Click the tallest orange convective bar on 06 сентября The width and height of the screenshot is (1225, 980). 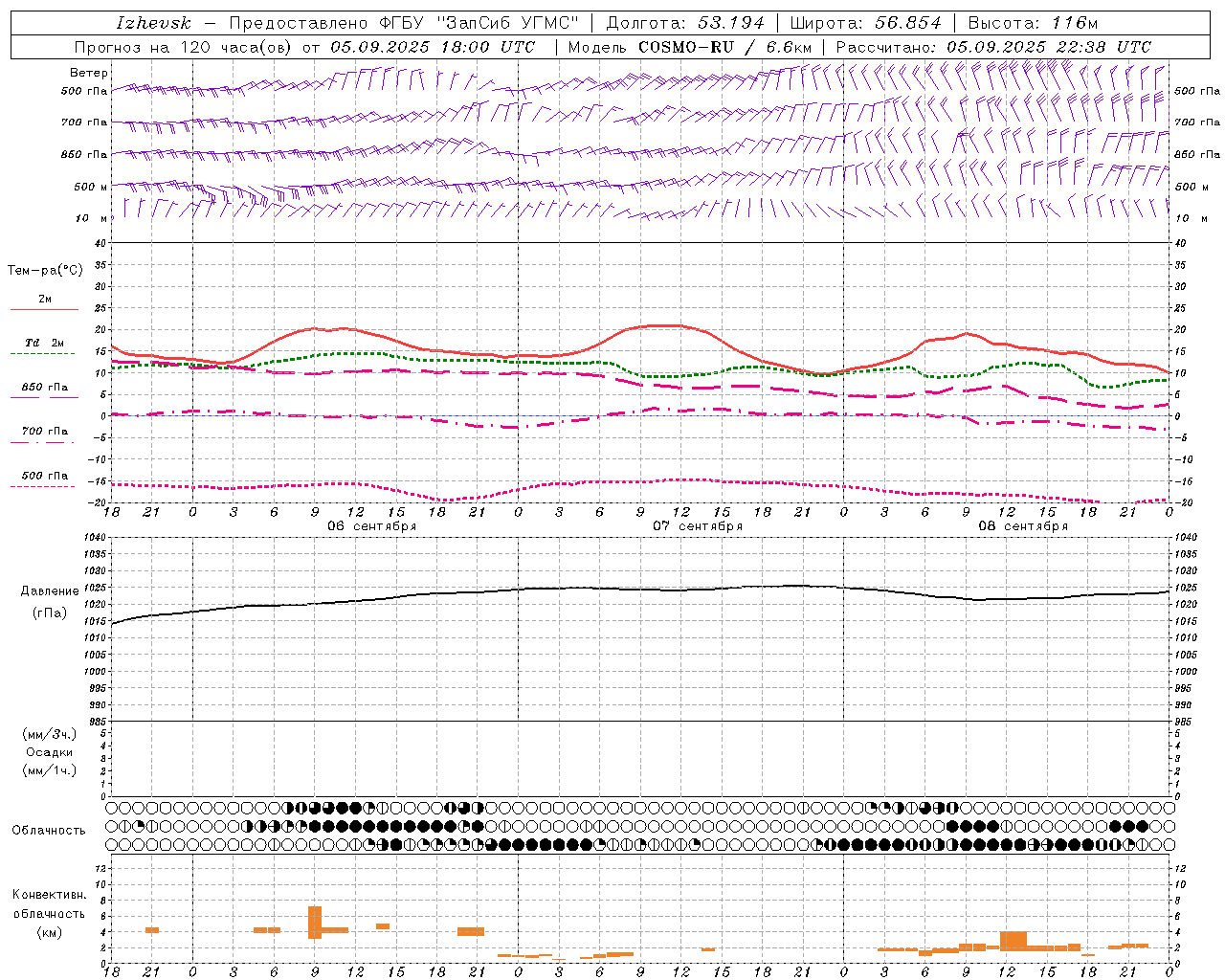tap(315, 923)
